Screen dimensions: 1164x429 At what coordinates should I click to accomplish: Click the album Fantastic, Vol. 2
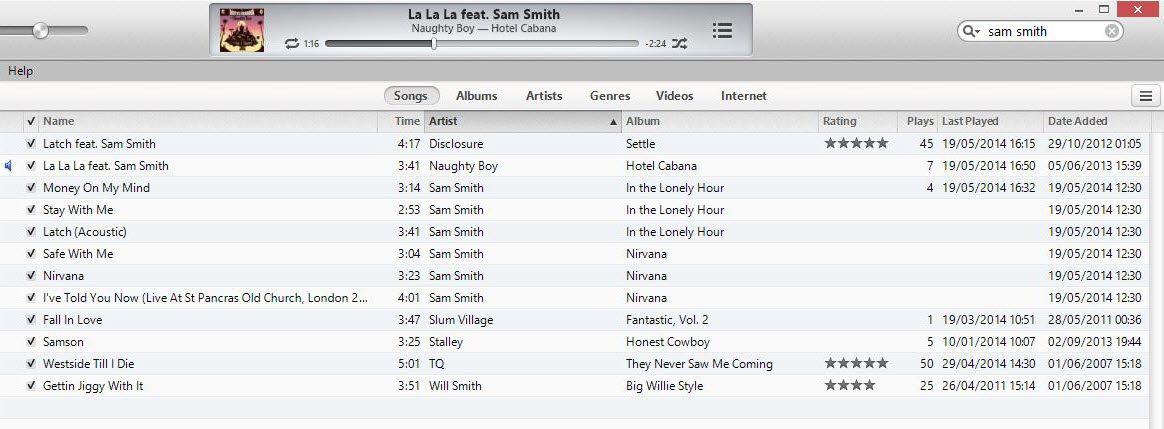[x=667, y=320]
